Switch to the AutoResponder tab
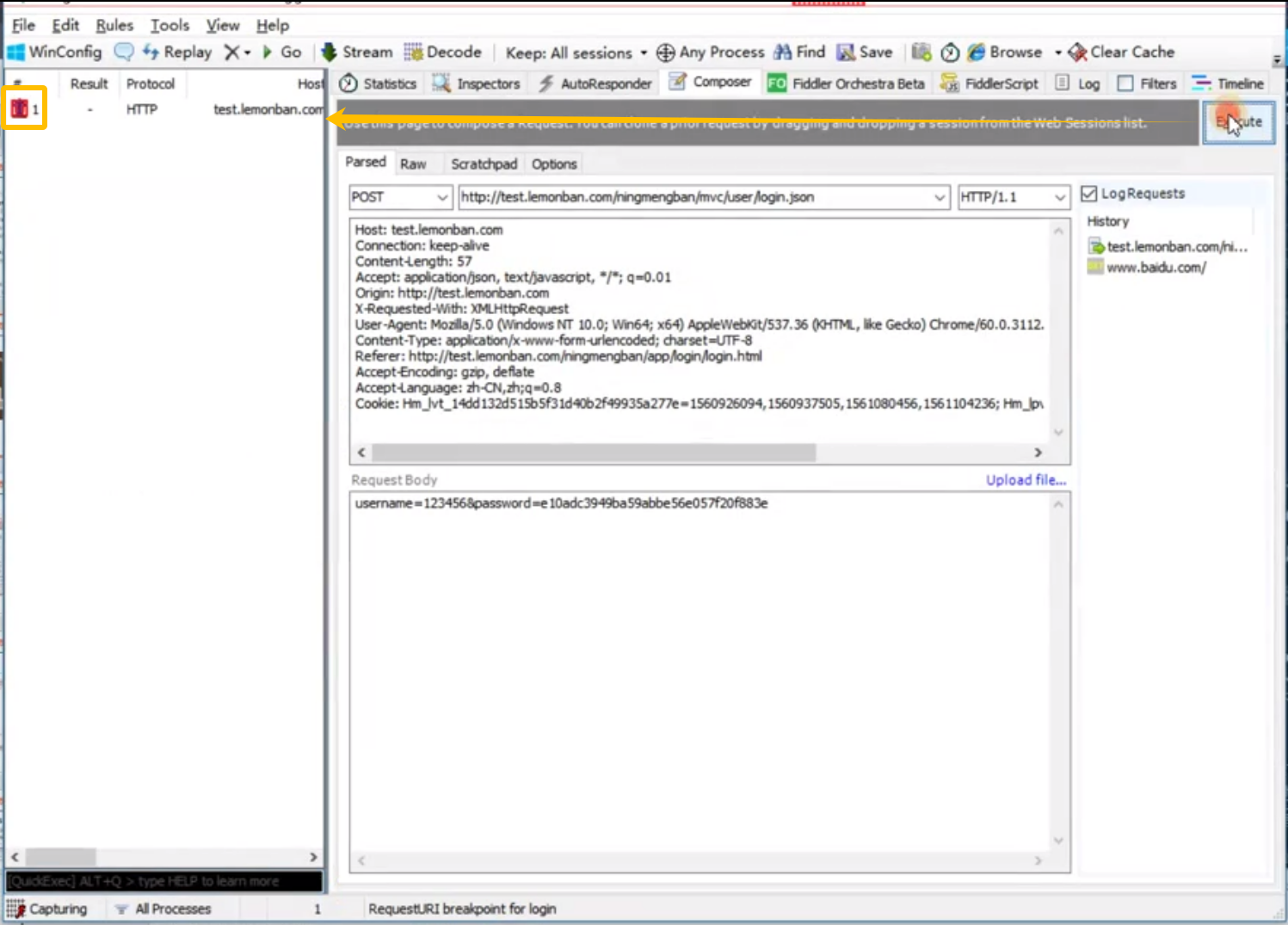 [595, 83]
